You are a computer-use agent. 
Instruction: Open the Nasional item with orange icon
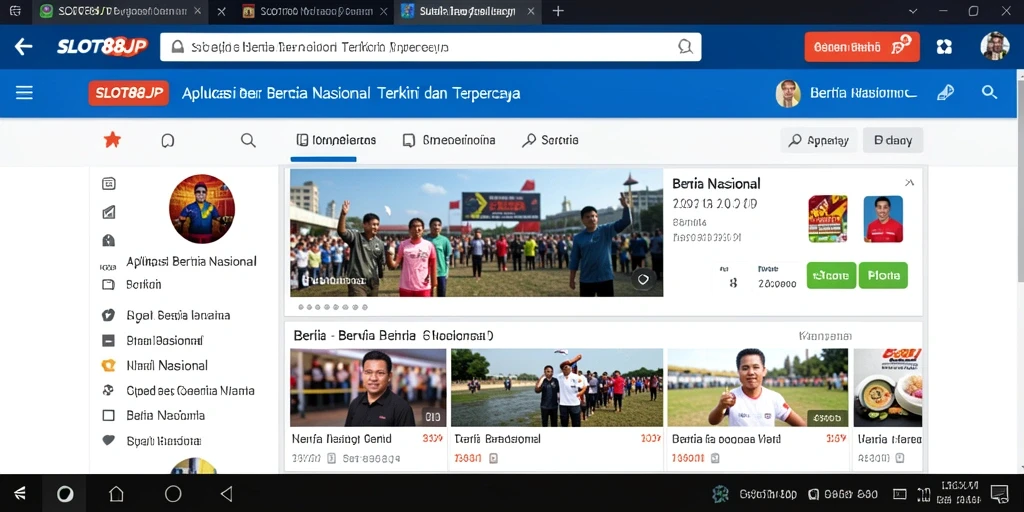coord(155,366)
